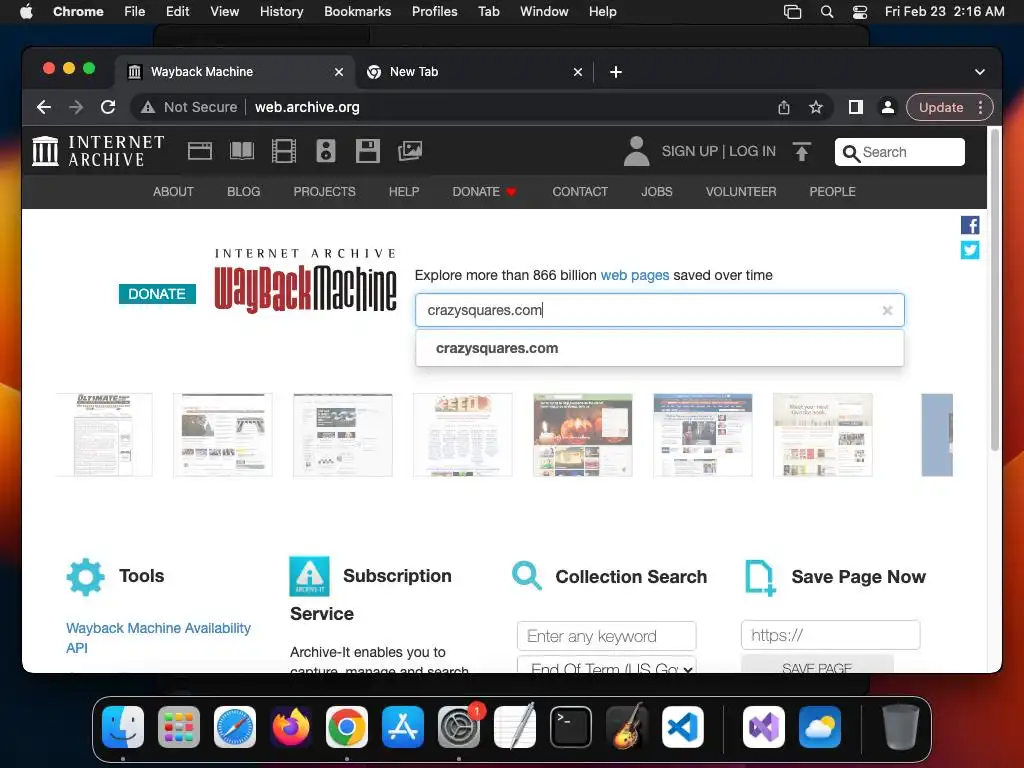This screenshot has height=768, width=1024.
Task: Click DONATE in the Archive nav
Action: click(x=484, y=191)
